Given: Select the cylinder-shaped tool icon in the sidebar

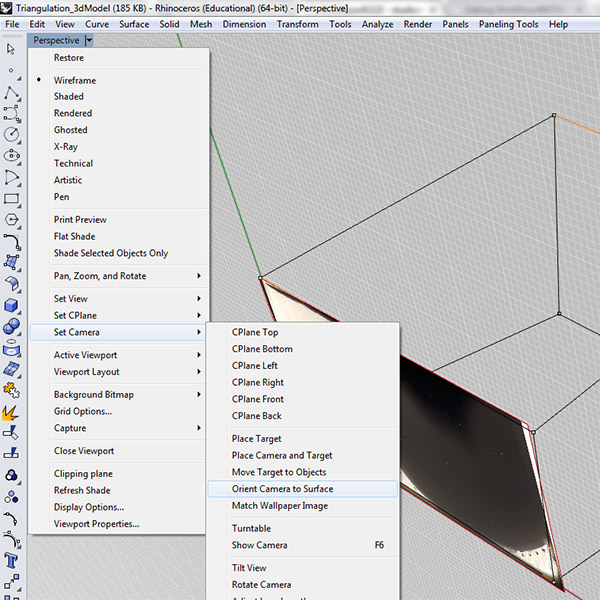Looking at the screenshot, I should [x=11, y=347].
